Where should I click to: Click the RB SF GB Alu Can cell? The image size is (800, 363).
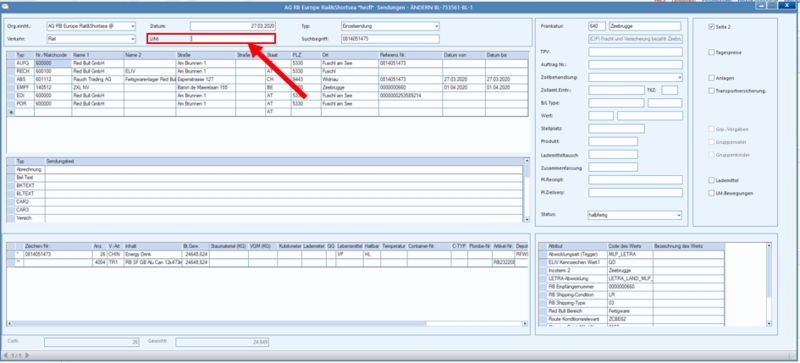(153, 262)
